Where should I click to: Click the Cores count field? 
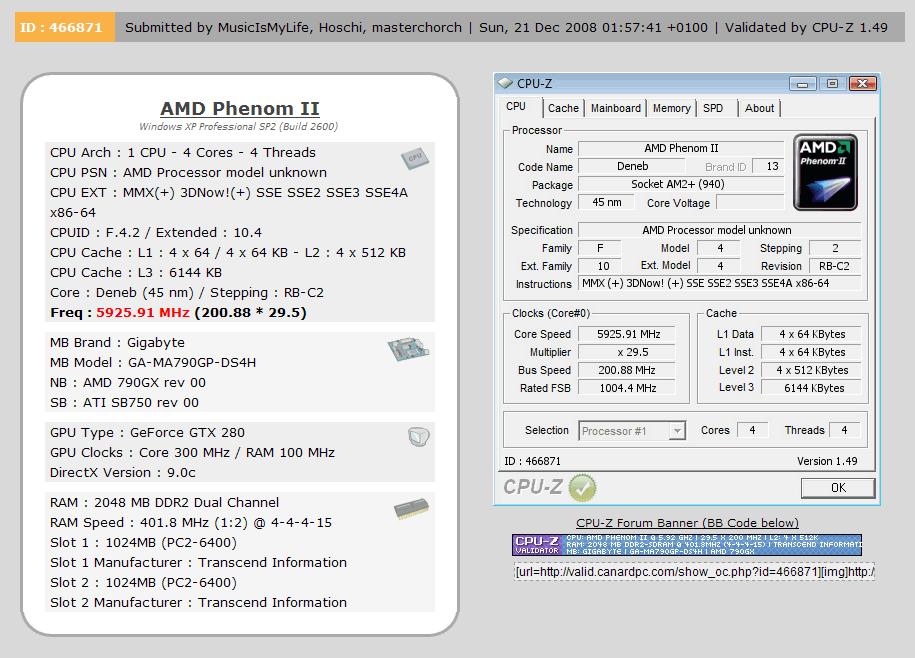coord(753,430)
